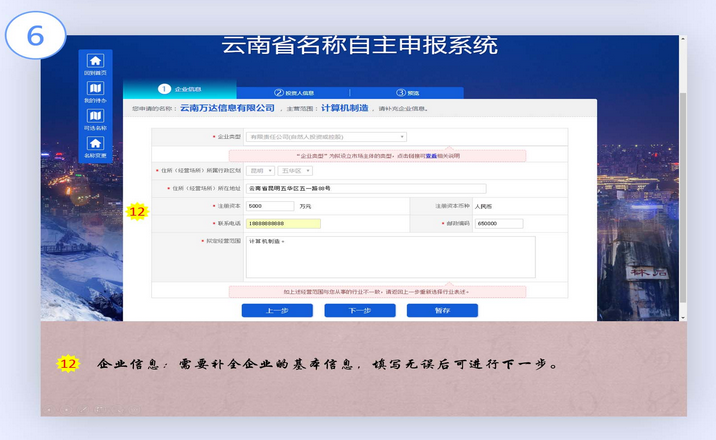Click the 上一步 button

point(277,311)
